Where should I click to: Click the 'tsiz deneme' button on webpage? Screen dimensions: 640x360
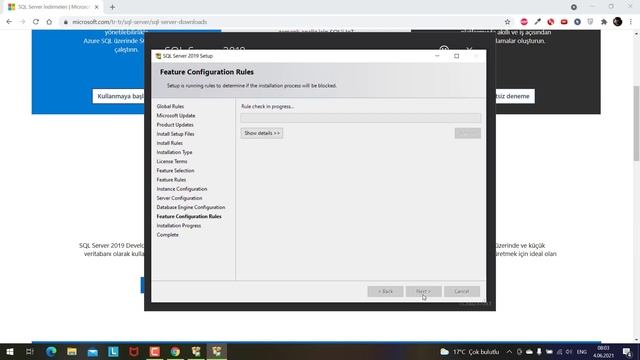coord(515,96)
